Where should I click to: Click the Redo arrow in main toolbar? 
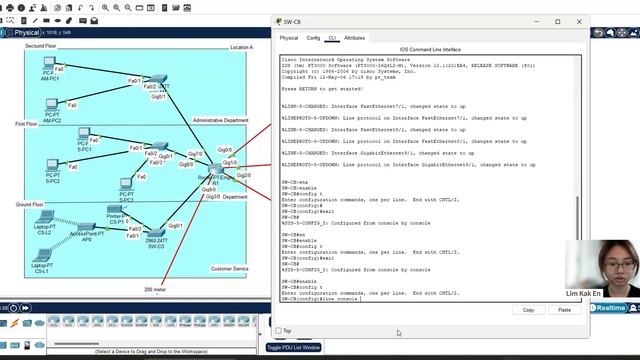click(x=92, y=8)
